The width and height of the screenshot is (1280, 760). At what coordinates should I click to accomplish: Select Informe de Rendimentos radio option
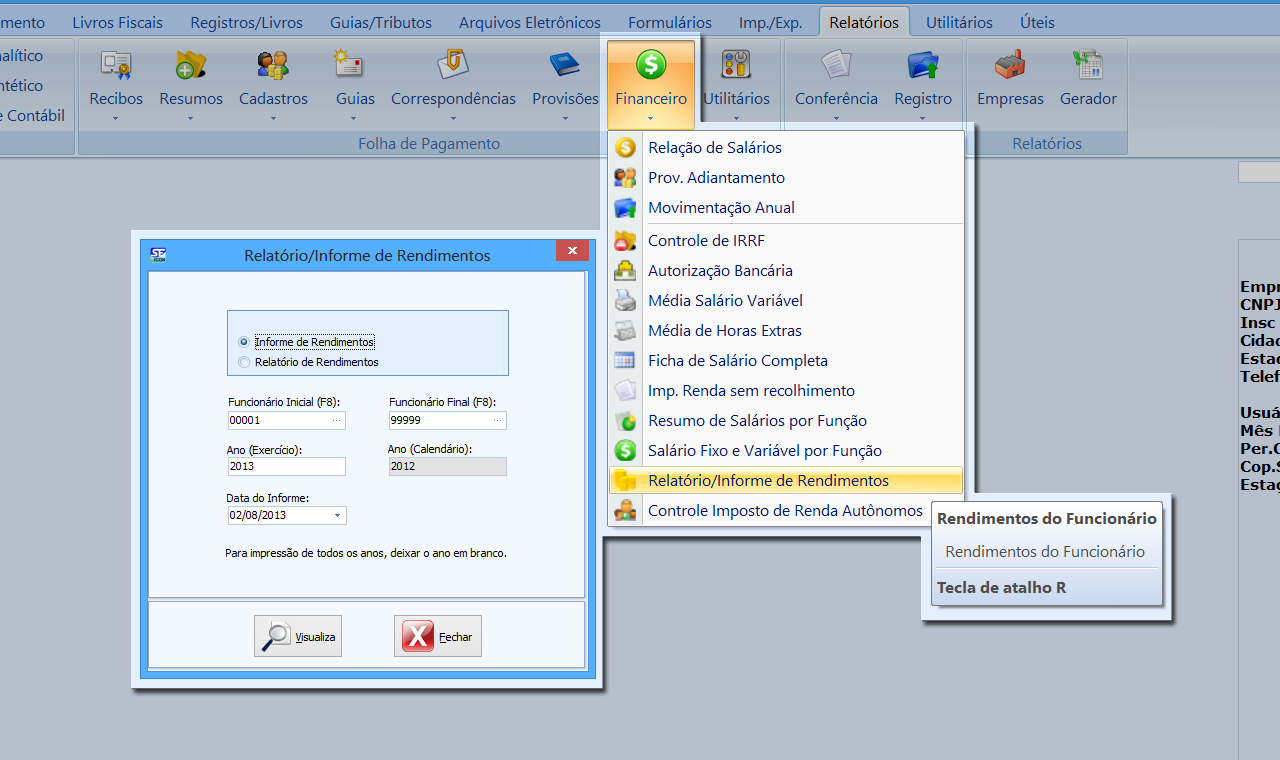(244, 342)
